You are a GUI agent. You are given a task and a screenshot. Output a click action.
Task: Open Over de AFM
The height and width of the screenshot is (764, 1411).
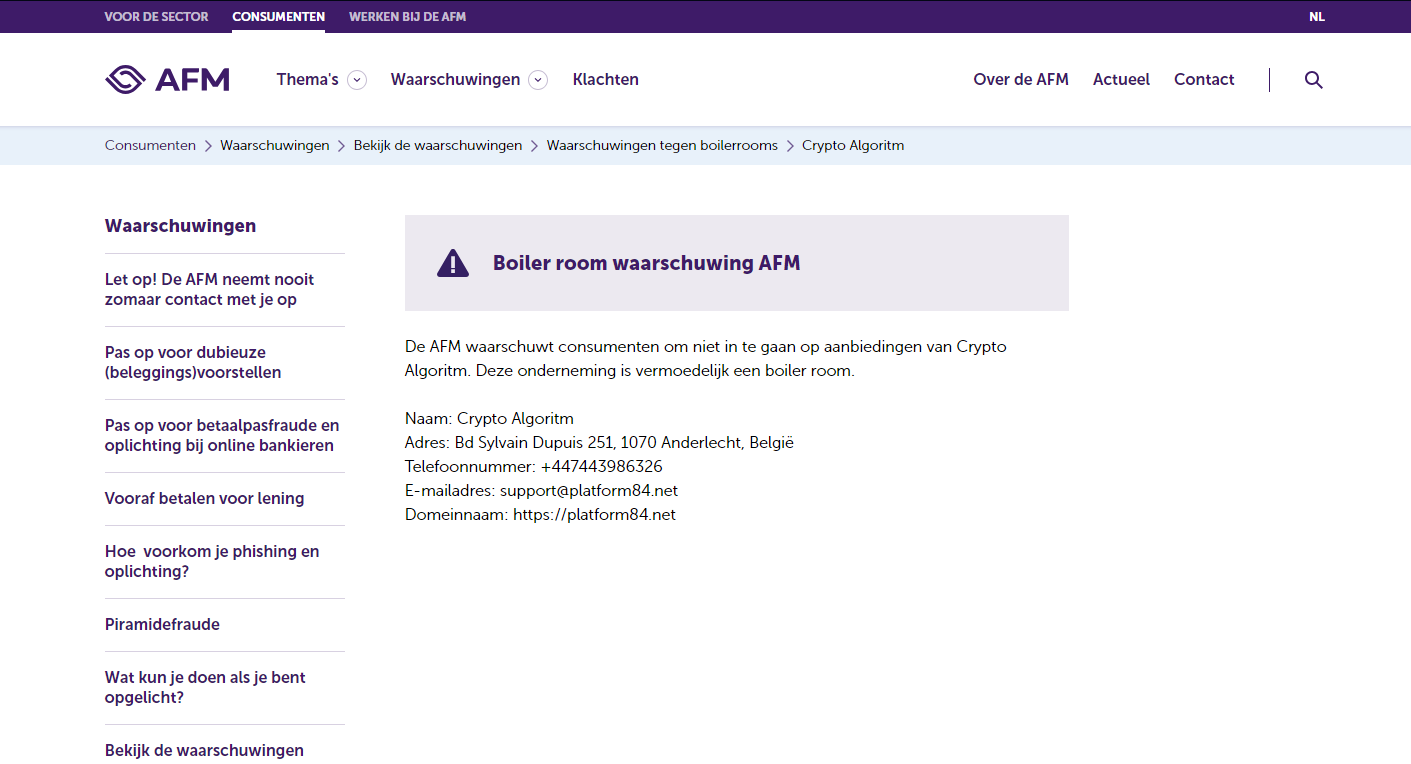coord(1021,80)
